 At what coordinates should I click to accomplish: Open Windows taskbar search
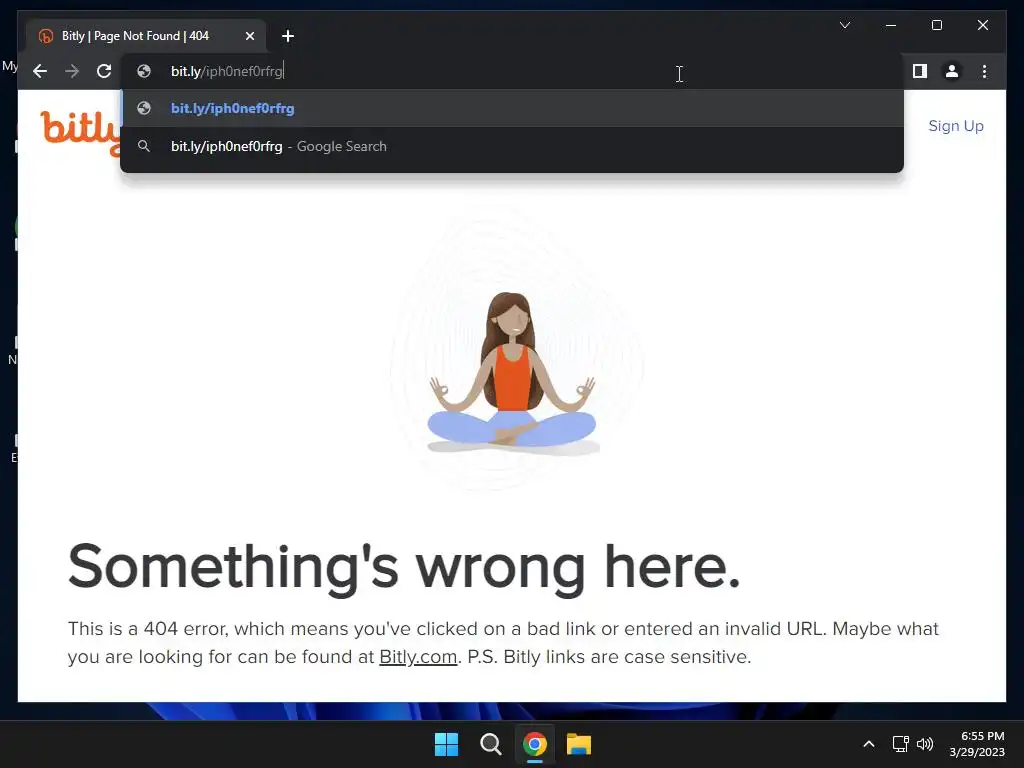coord(490,744)
